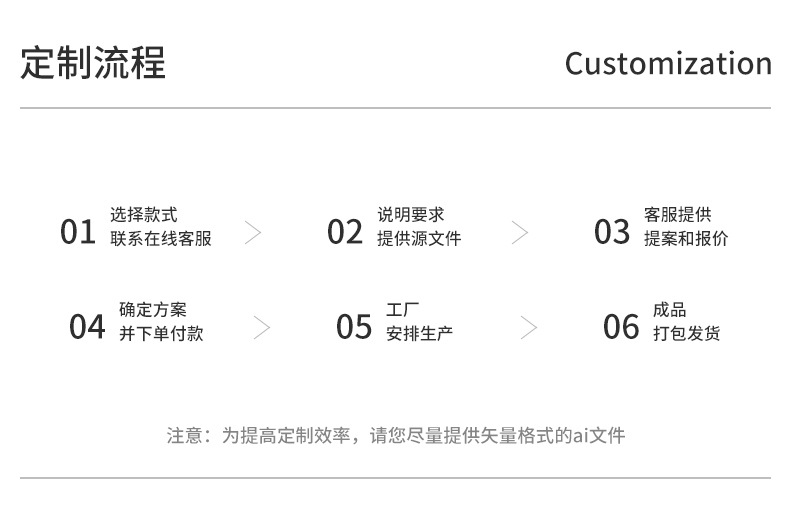790x508 pixels.
Task: Select the step number 06
Action: pos(621,327)
